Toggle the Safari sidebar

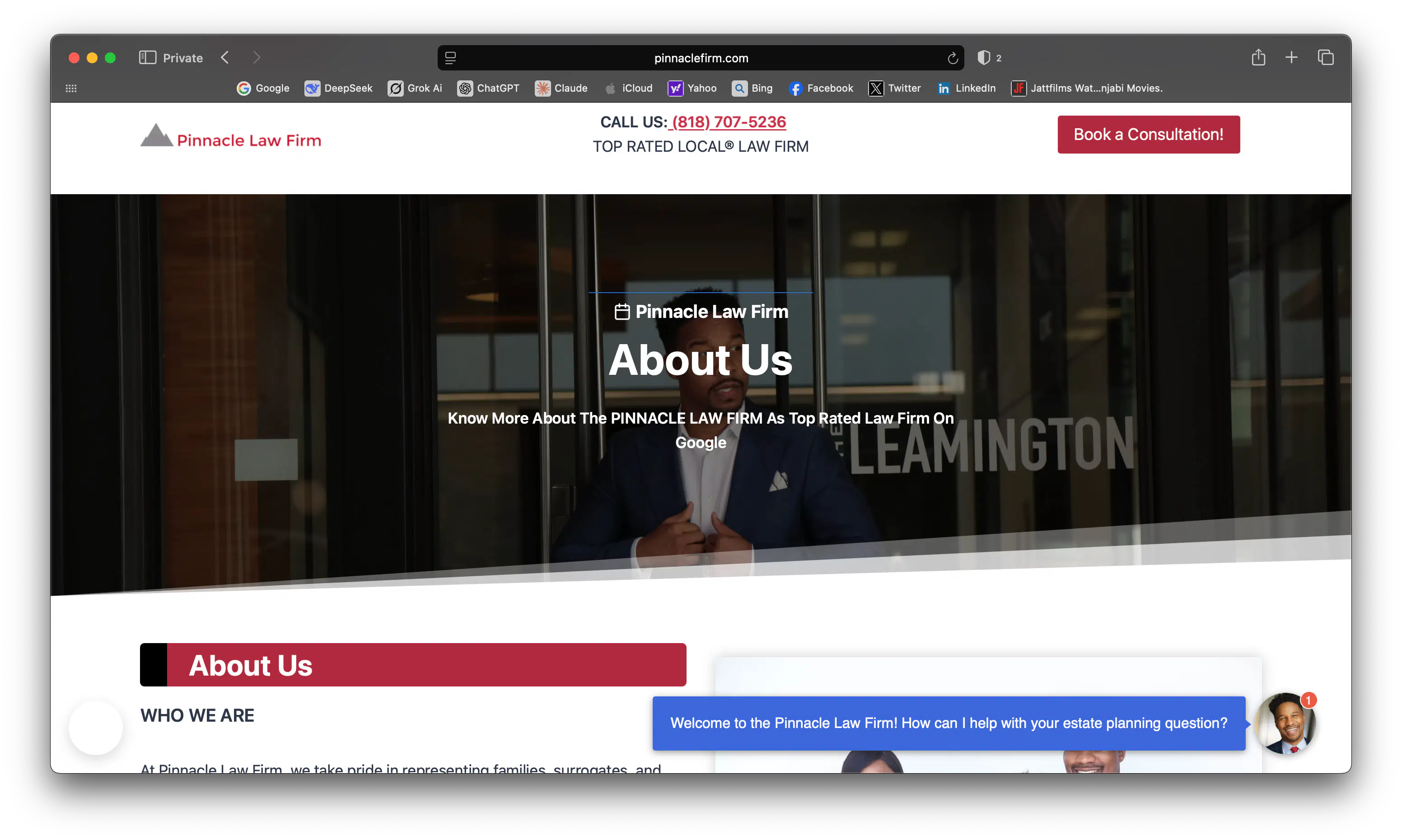pos(147,57)
